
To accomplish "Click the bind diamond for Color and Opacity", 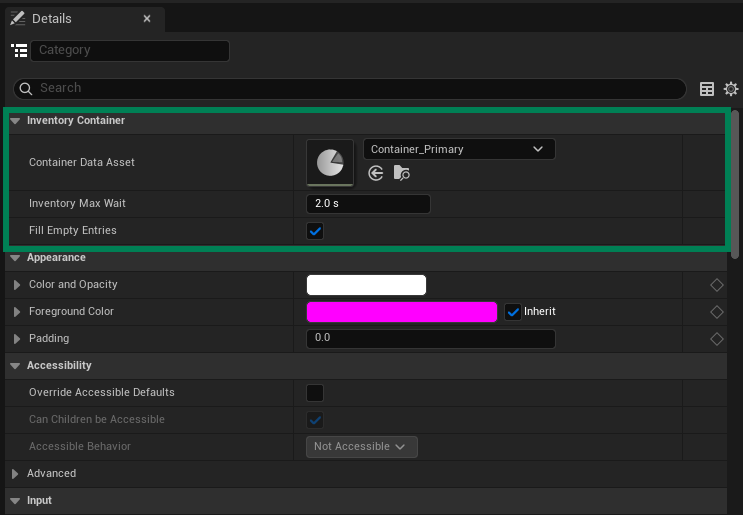I will tap(716, 285).
